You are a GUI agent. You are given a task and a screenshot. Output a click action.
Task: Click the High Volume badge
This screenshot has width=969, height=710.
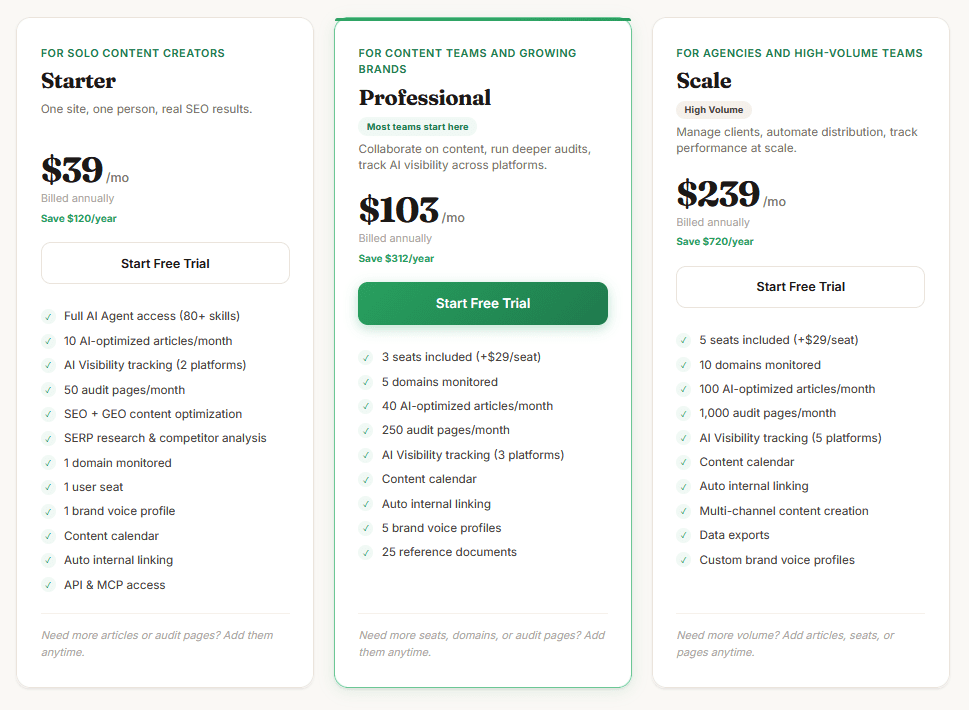(714, 109)
